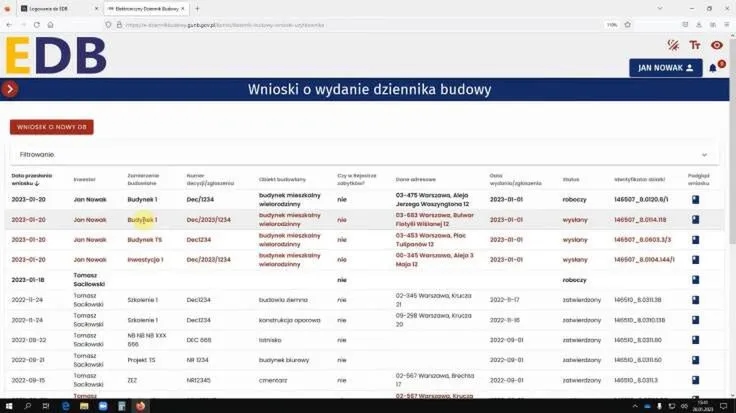Expand the Filtrowanie panel chevron
736x413 pixels.
705,155
